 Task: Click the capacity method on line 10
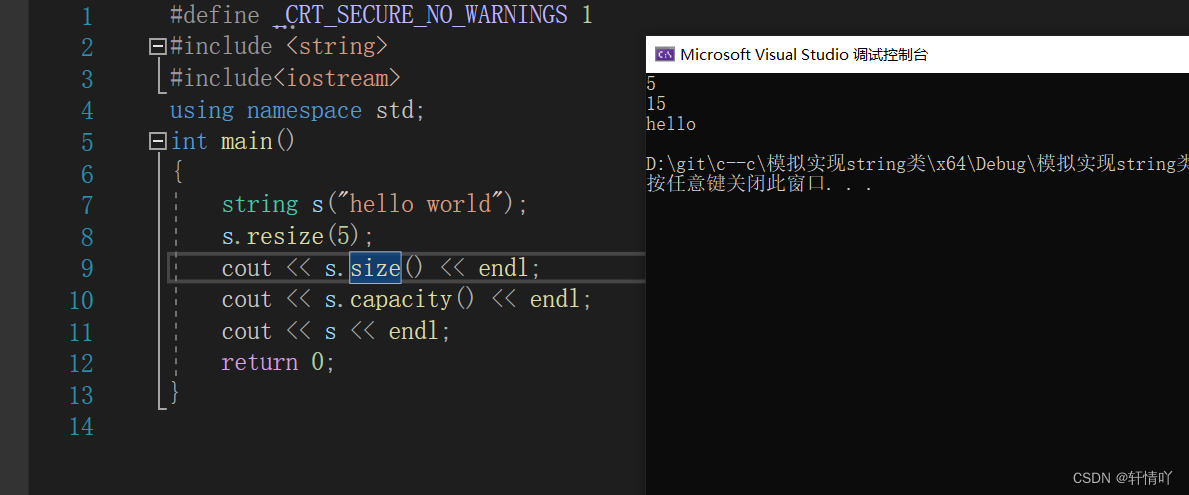click(x=400, y=300)
